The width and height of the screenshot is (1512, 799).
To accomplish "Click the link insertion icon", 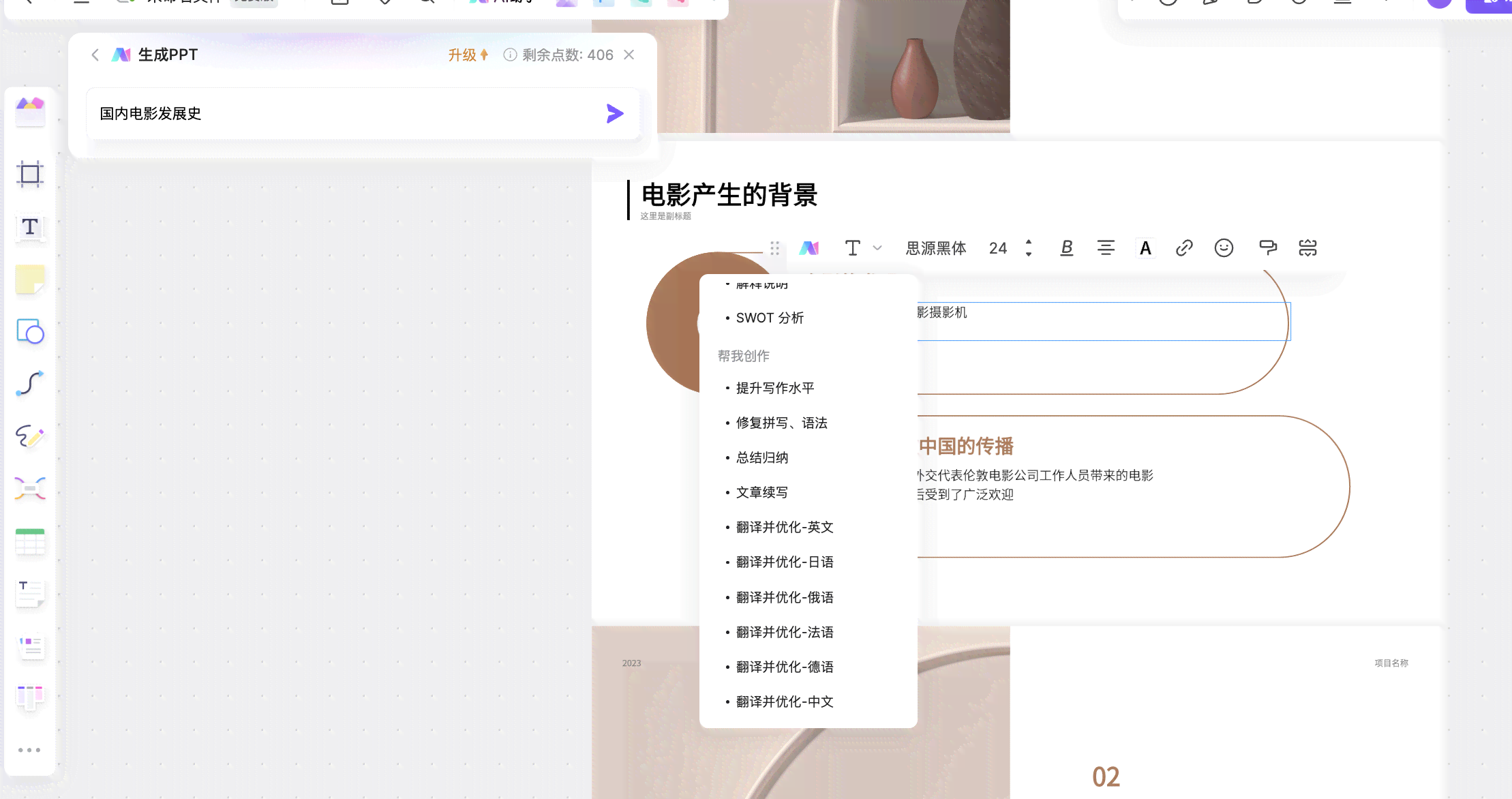I will [x=1184, y=248].
